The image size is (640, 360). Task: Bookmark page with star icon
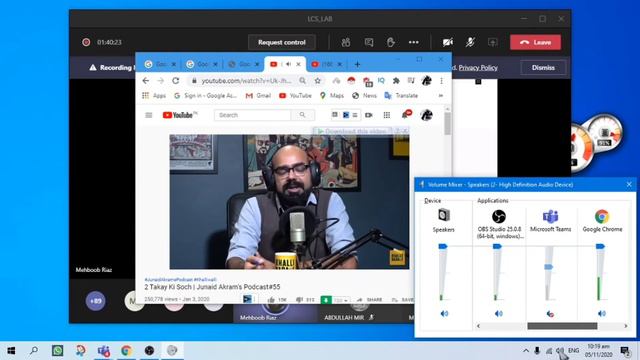[x=318, y=81]
